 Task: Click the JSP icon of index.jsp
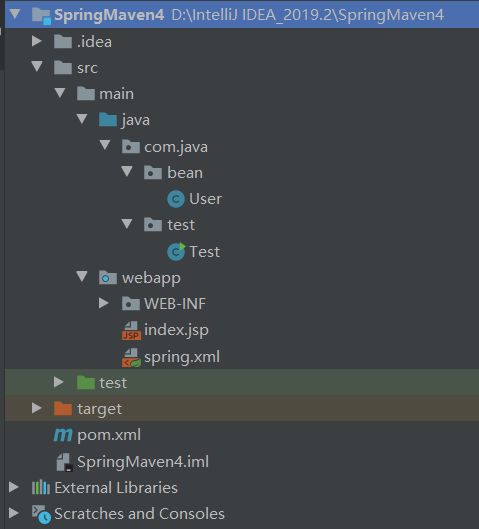pyautogui.click(x=131, y=330)
